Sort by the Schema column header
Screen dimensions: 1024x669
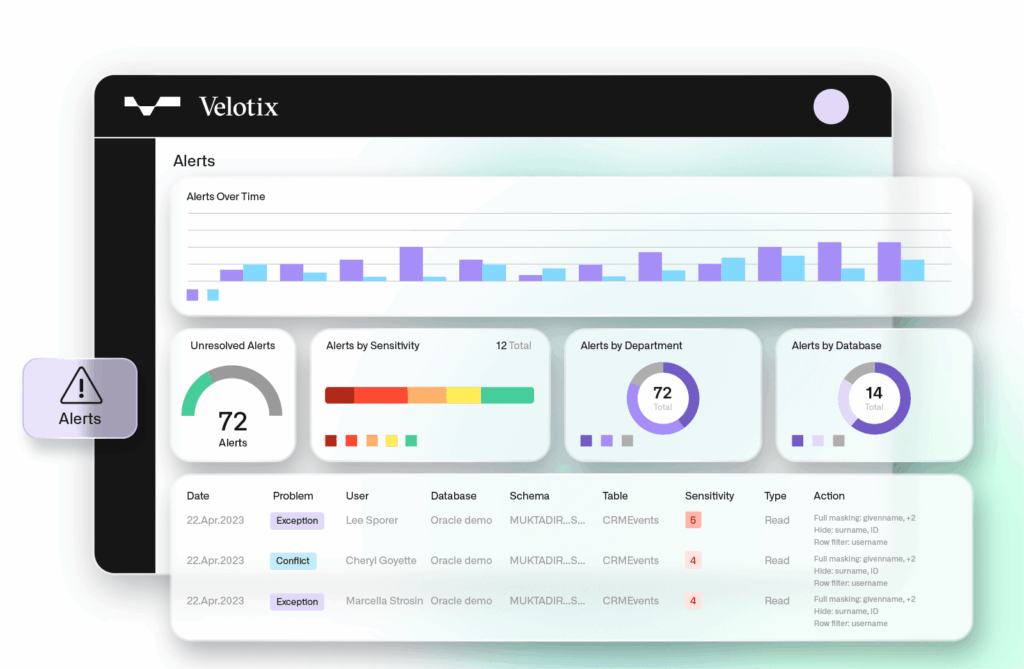(529, 496)
